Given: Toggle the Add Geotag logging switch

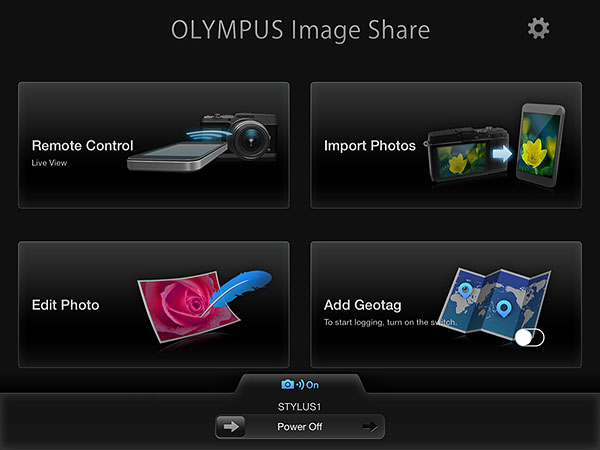Looking at the screenshot, I should (x=529, y=337).
